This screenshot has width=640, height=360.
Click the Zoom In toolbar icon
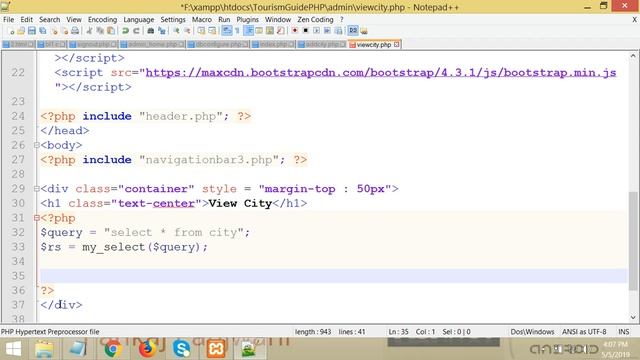[x=176, y=31]
